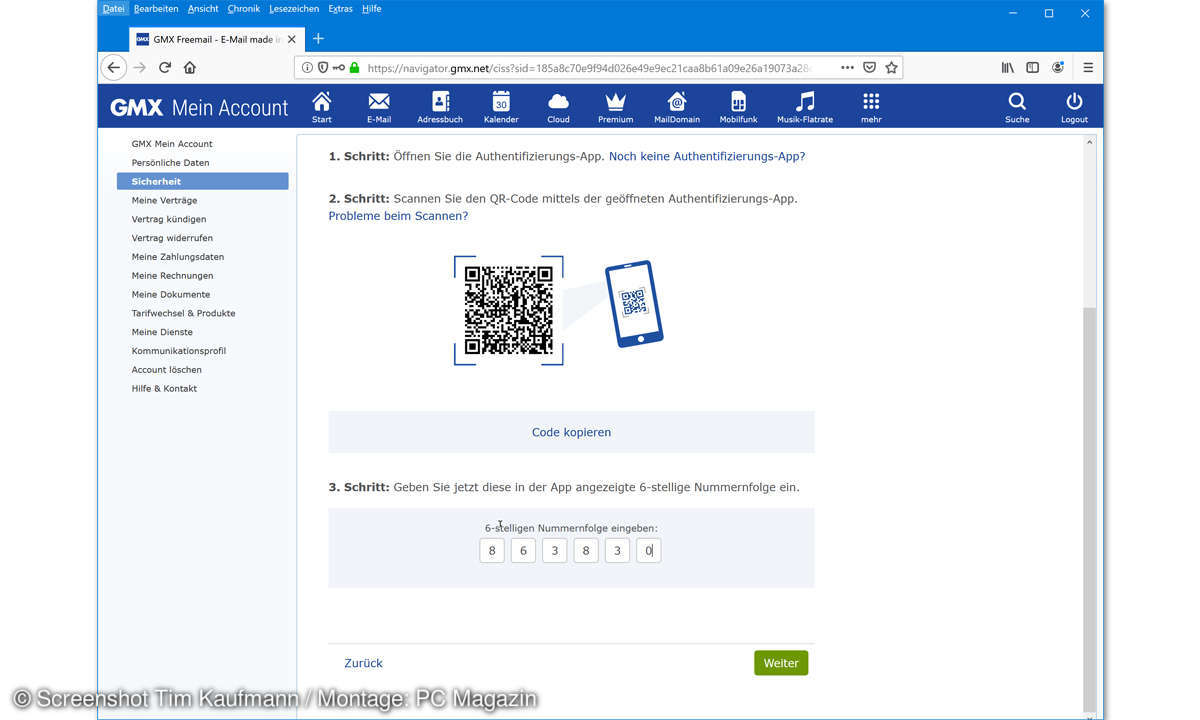Open the Hilfe menu
Screen dimensions: 1200x720
(x=371, y=9)
